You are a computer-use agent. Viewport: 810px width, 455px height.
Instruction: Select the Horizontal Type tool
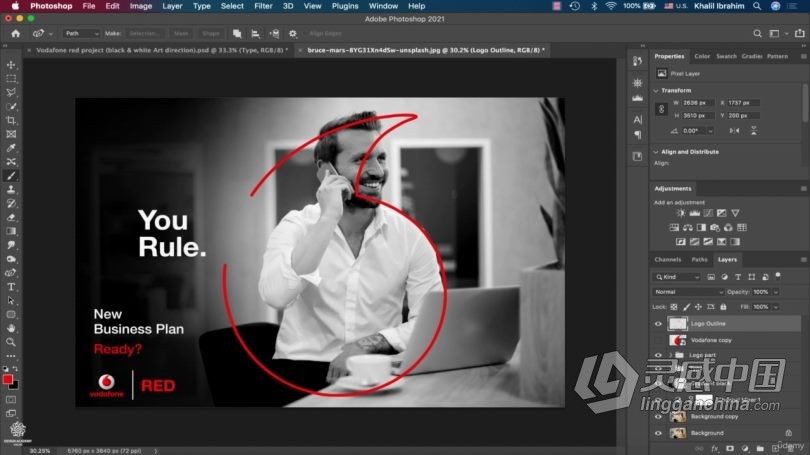[x=11, y=287]
